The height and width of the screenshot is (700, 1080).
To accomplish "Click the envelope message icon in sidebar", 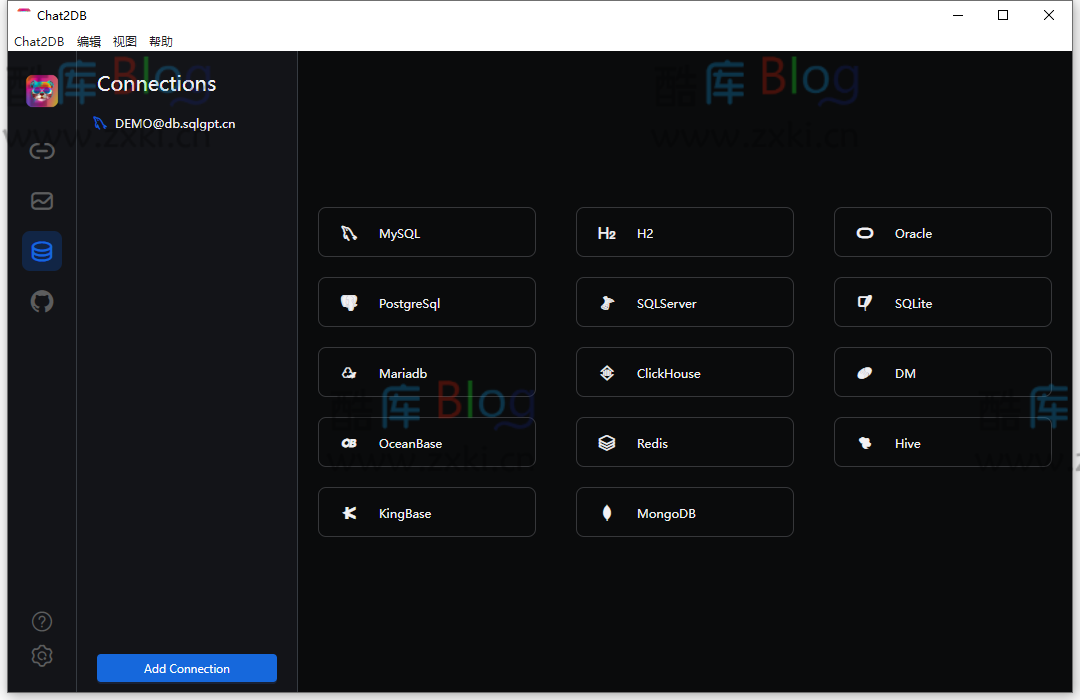I will (x=41, y=201).
